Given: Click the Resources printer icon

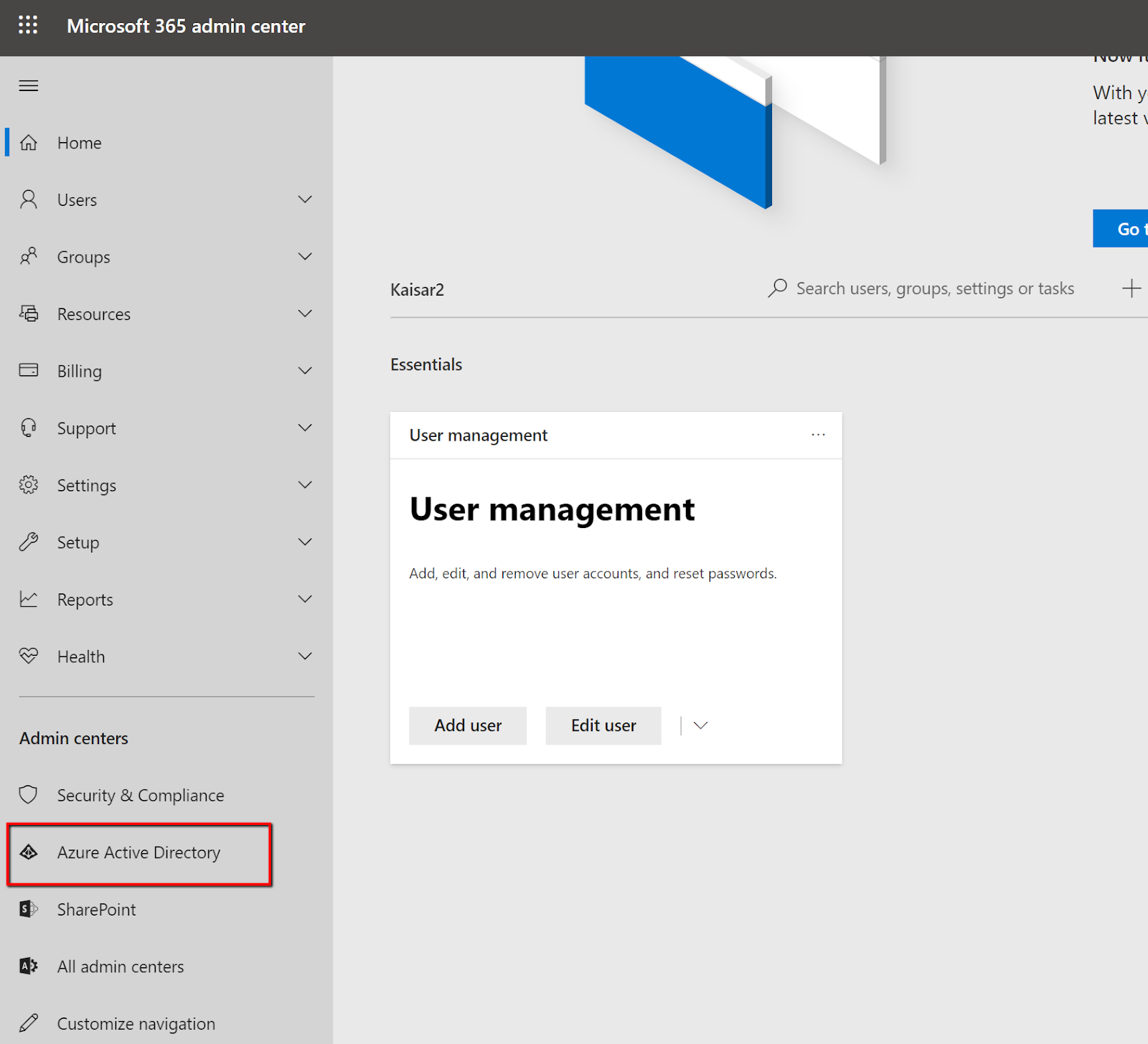Looking at the screenshot, I should pyautogui.click(x=29, y=314).
